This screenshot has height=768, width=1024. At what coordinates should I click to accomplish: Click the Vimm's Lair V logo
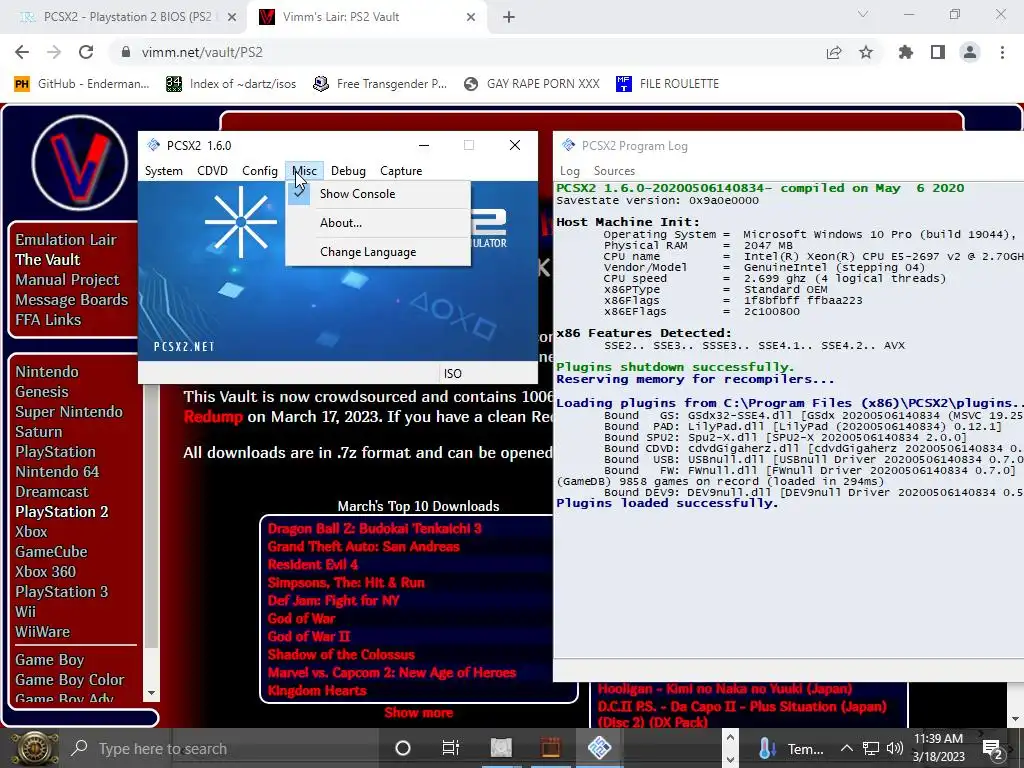click(x=80, y=163)
